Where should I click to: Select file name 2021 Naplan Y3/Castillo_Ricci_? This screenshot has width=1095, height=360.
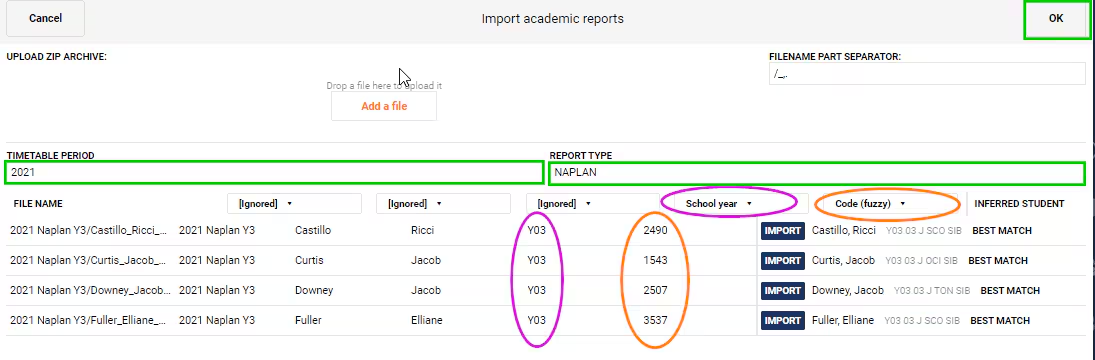click(89, 231)
